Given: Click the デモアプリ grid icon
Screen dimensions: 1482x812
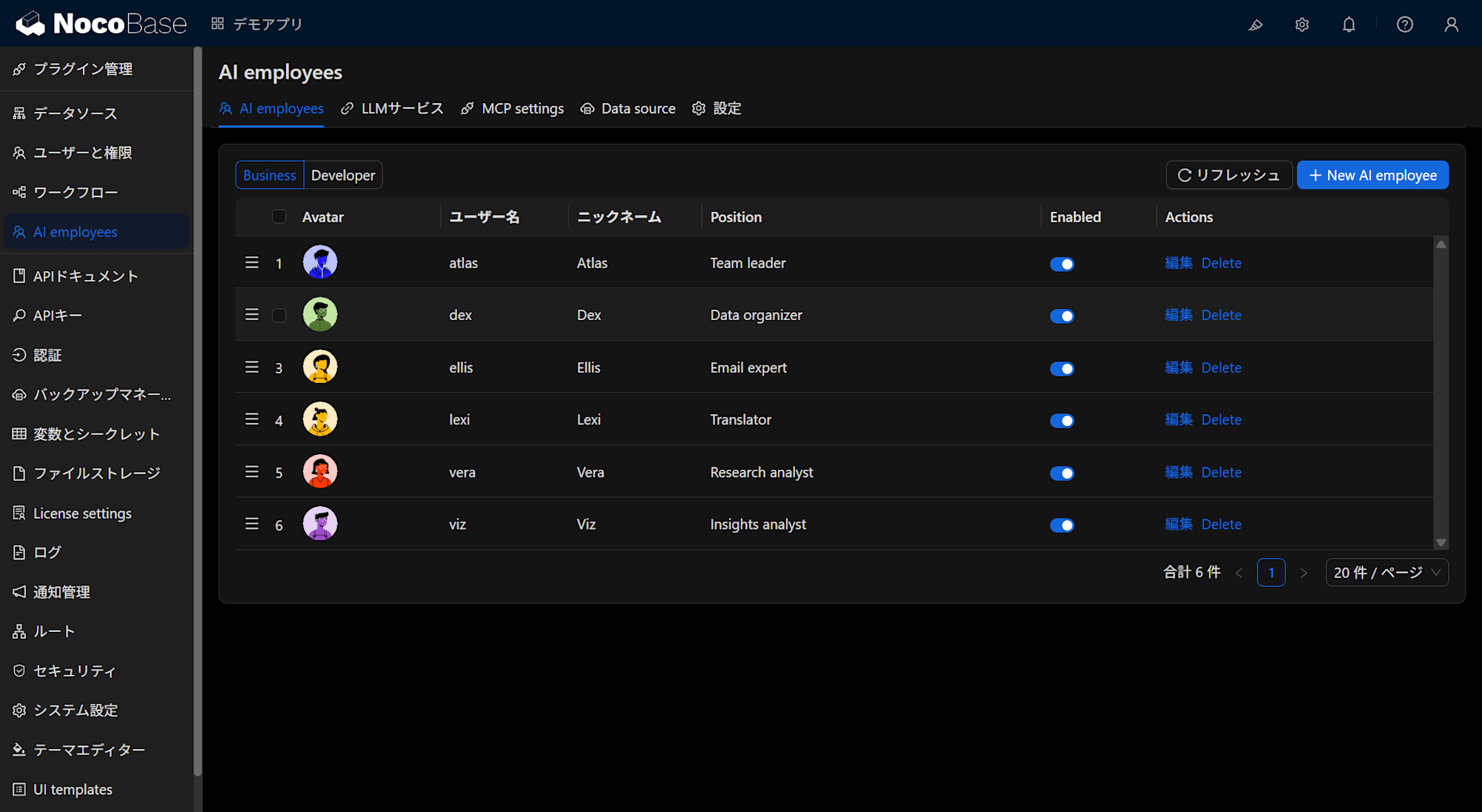Looking at the screenshot, I should [x=217, y=24].
